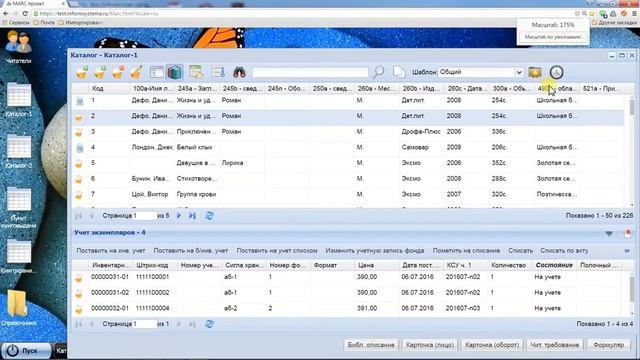
Task: Open the Читатели desktop icon
Action: 19,46
